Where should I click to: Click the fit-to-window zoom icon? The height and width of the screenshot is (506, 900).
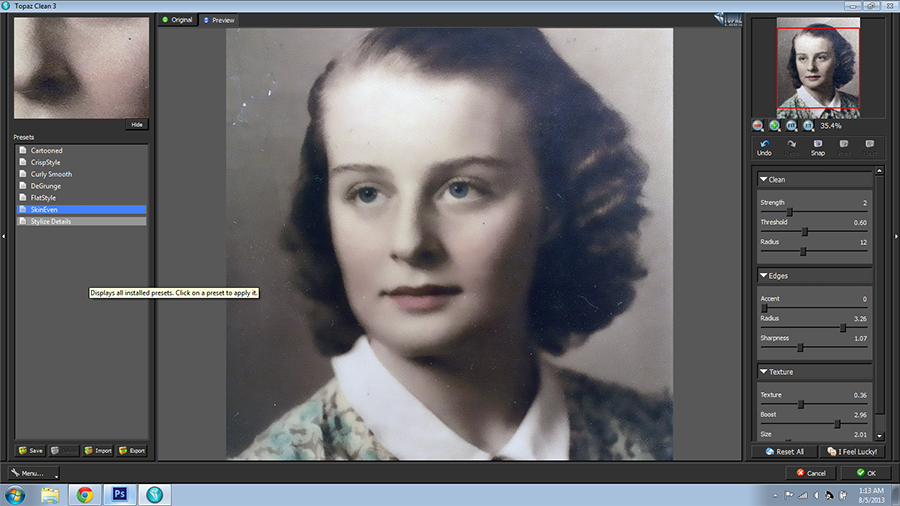[791, 126]
